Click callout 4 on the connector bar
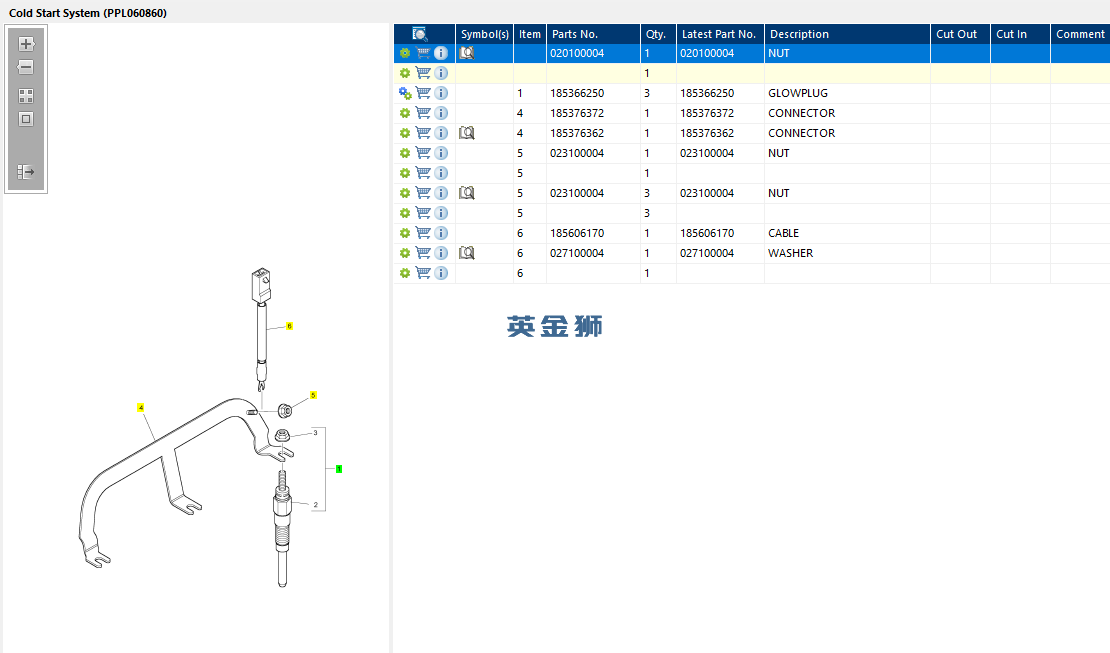 (141, 407)
